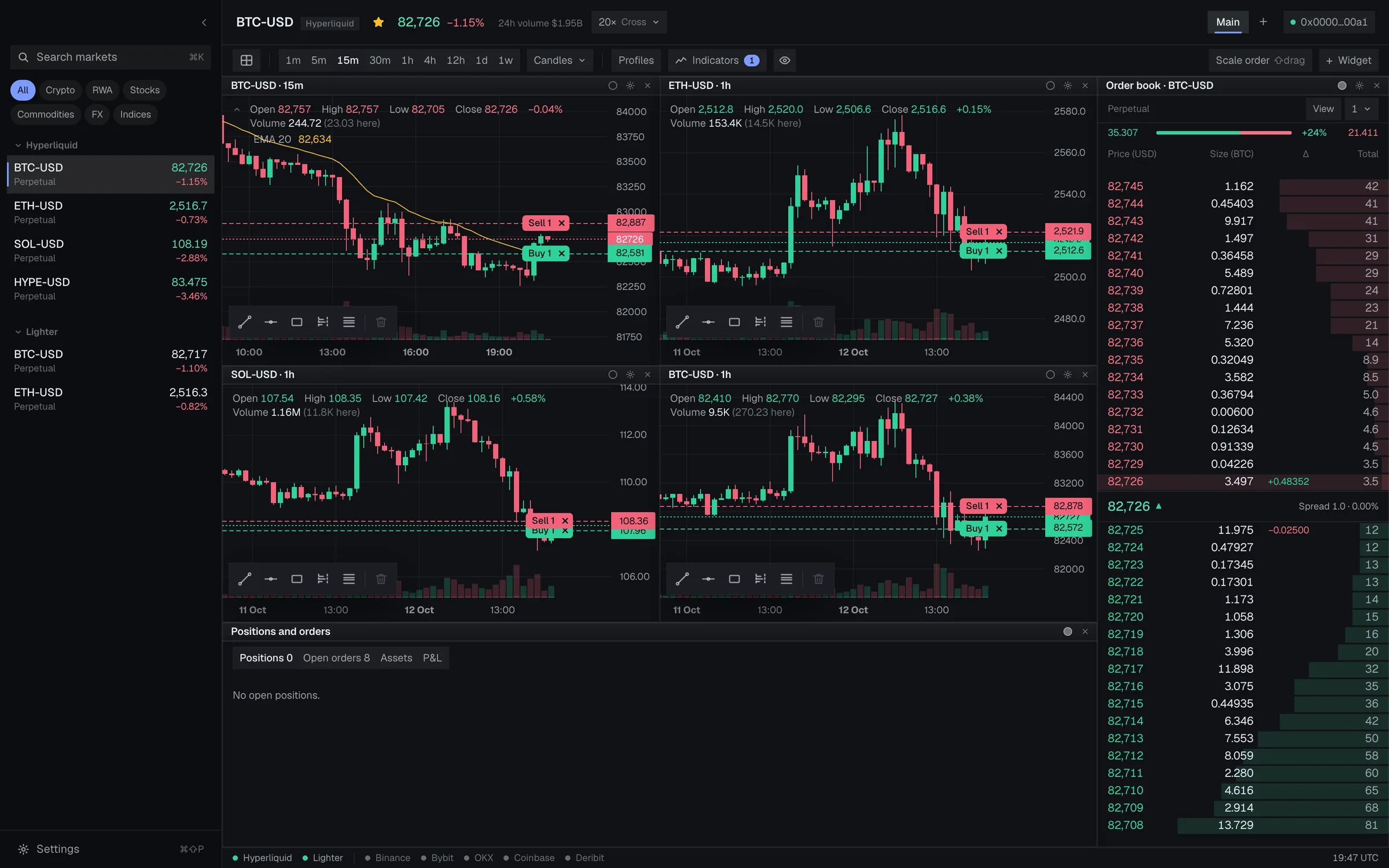Select the trend line tool in BTC-USD 15m chart

pyautogui.click(x=245, y=322)
